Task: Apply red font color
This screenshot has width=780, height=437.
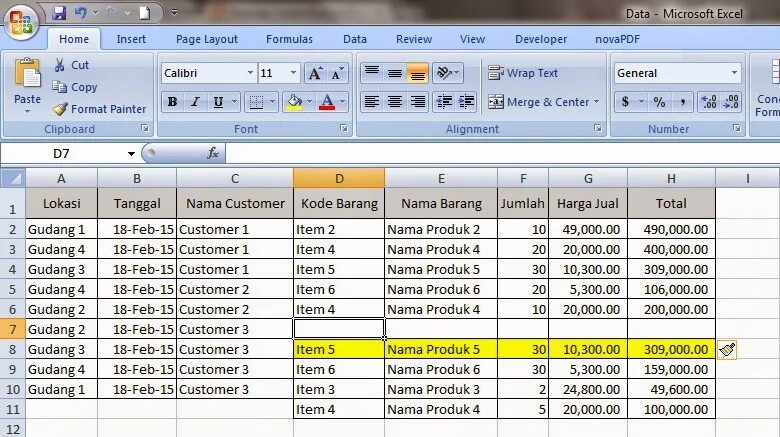Action: tap(327, 102)
